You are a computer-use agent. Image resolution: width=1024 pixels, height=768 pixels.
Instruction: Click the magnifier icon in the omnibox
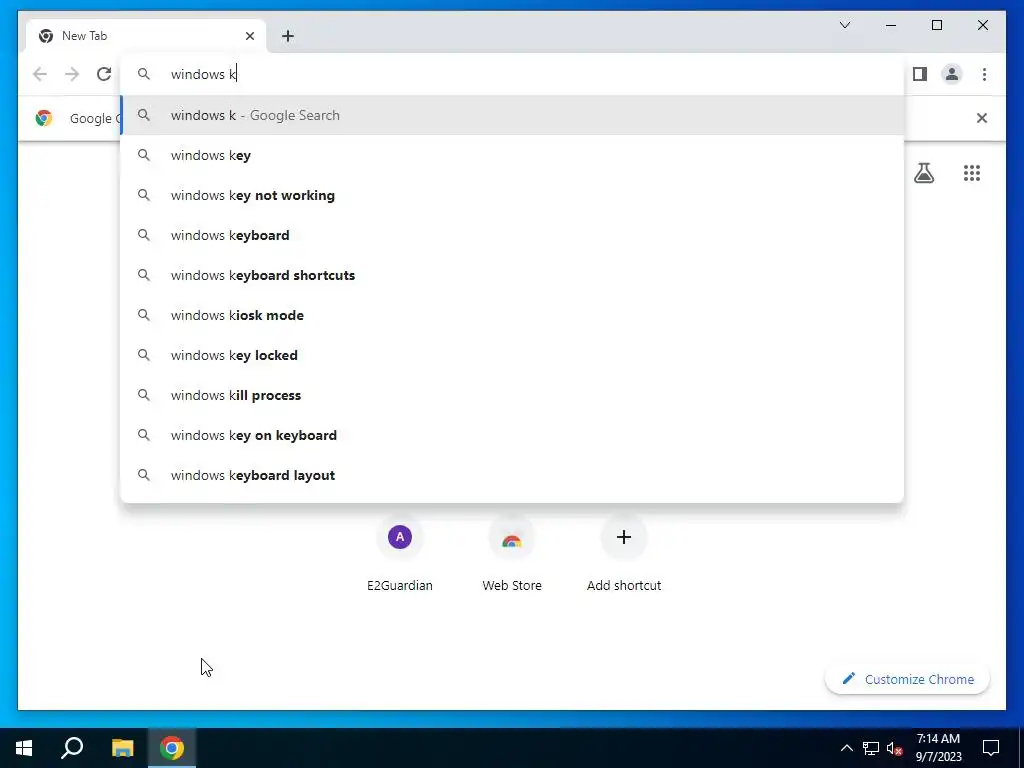(144, 74)
